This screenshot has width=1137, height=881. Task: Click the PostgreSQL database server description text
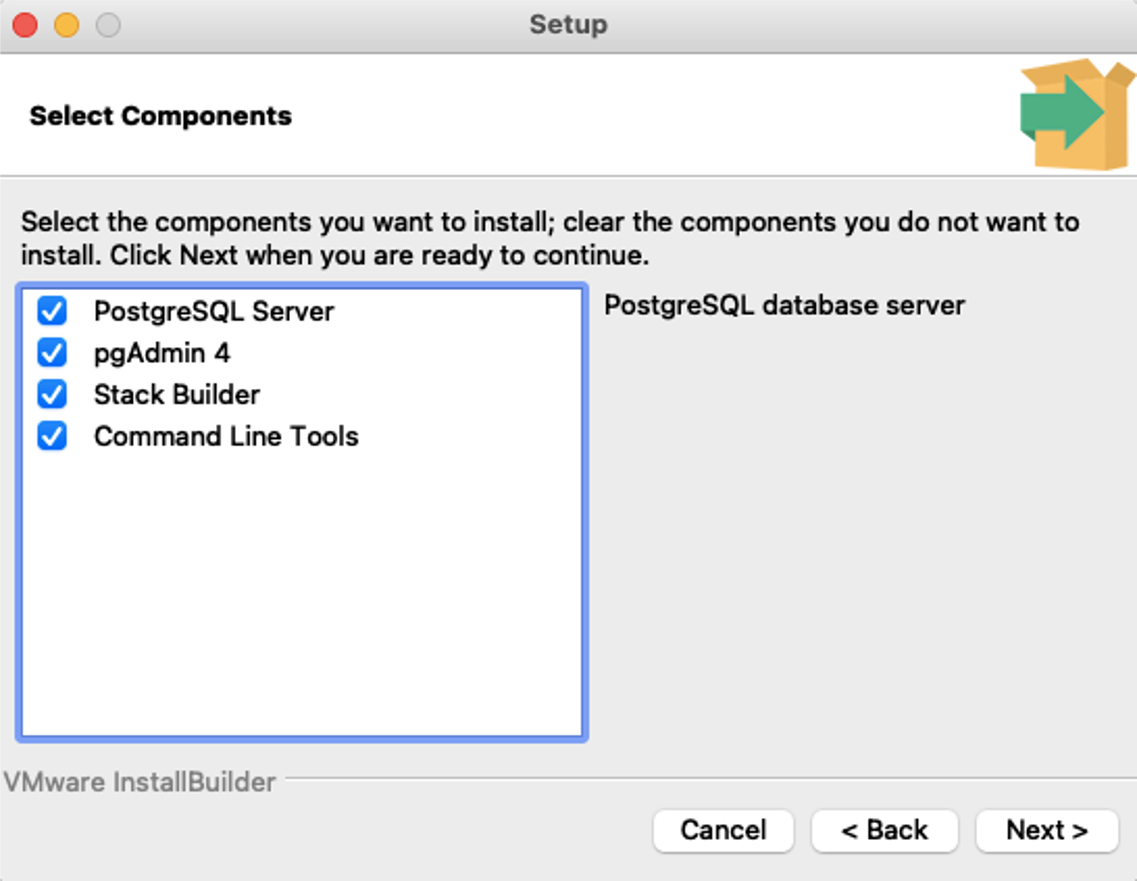[x=784, y=305]
